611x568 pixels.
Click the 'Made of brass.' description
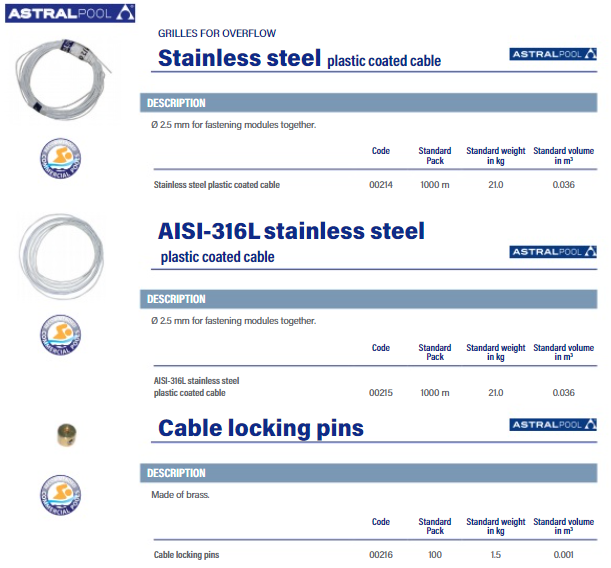(x=180, y=495)
